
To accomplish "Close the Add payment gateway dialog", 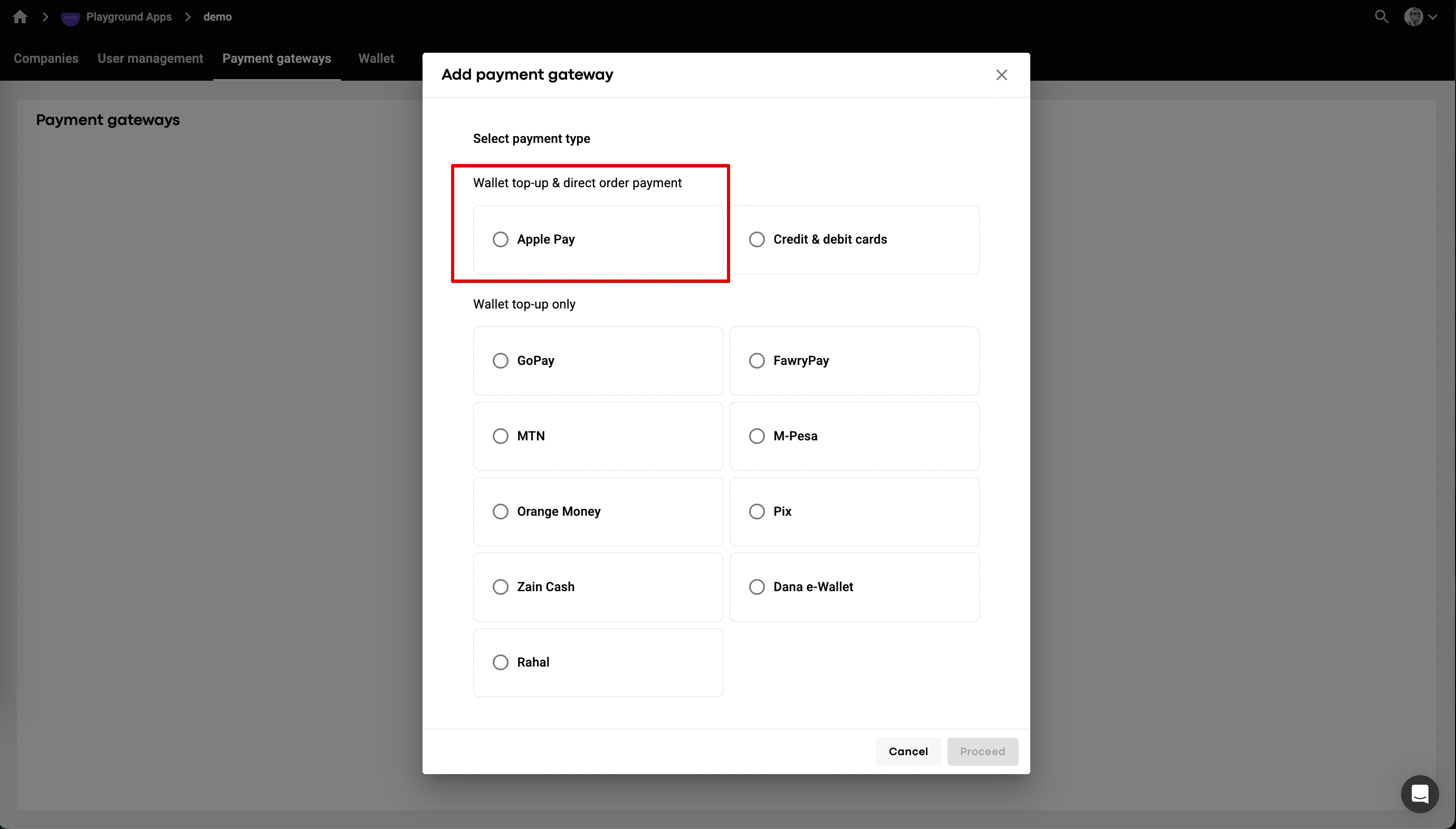I will (1001, 75).
